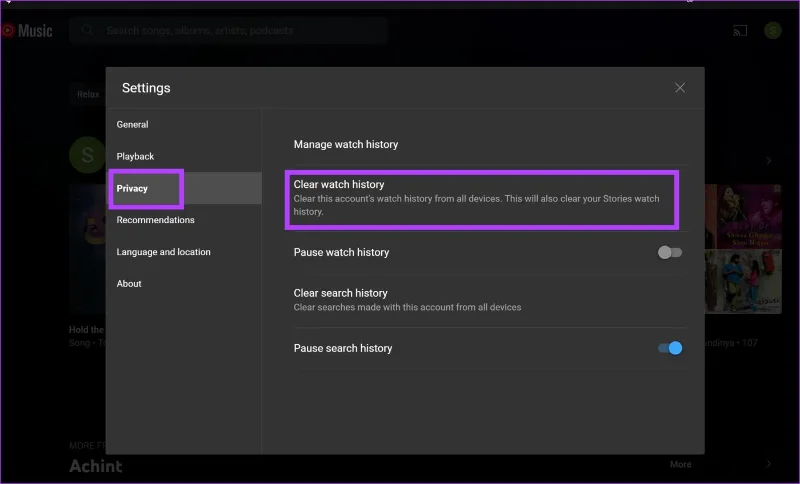Image resolution: width=800 pixels, height=484 pixels.
Task: Select the Relax mood chip
Action: pos(88,94)
